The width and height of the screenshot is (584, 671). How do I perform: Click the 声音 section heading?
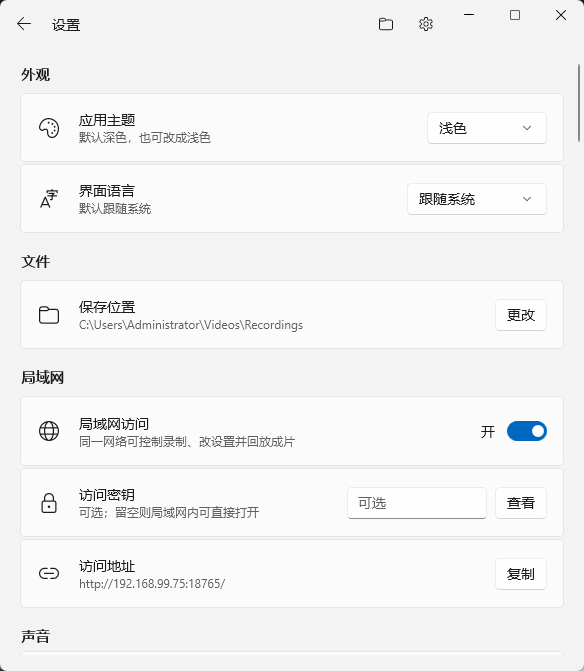pos(36,636)
